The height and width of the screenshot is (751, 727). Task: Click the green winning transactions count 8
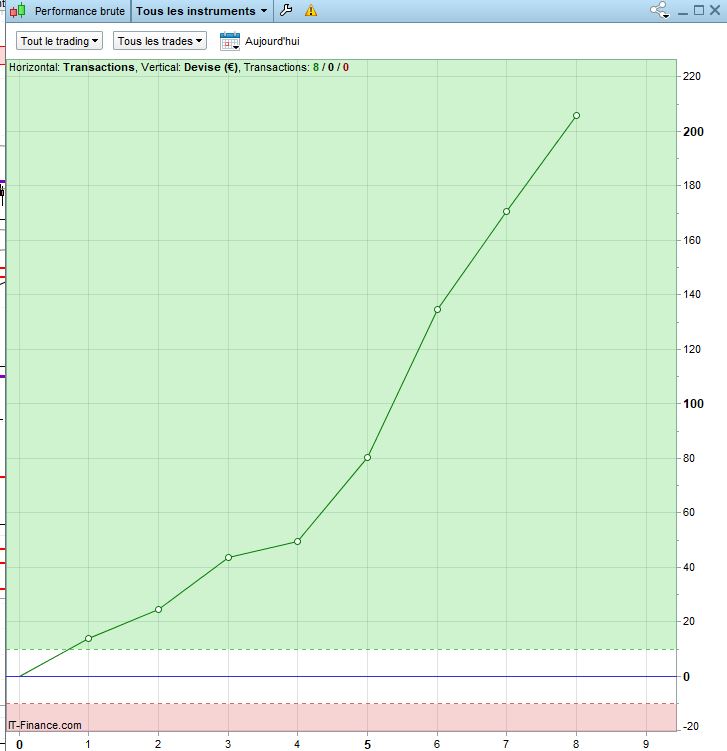point(316,68)
